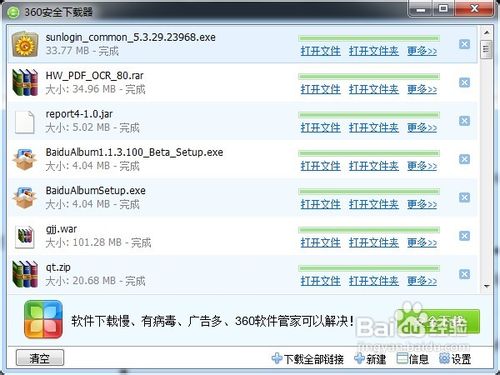
Task: Maximize the 360 downloader window
Action: click(443, 9)
